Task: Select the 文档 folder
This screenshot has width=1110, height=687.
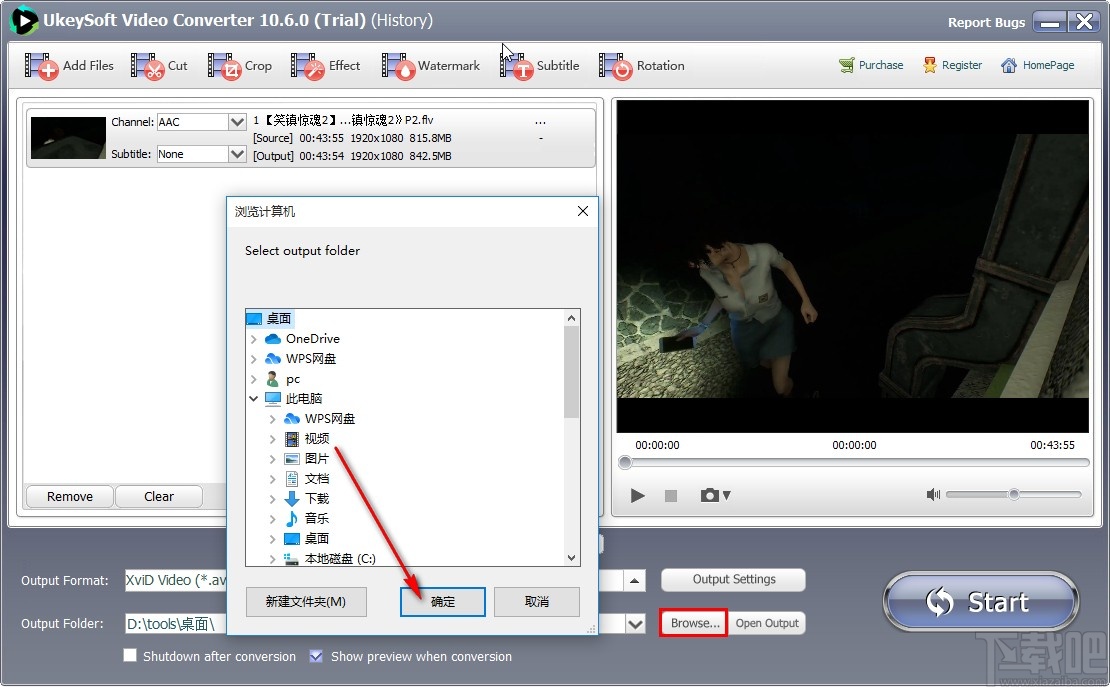Action: pos(316,479)
